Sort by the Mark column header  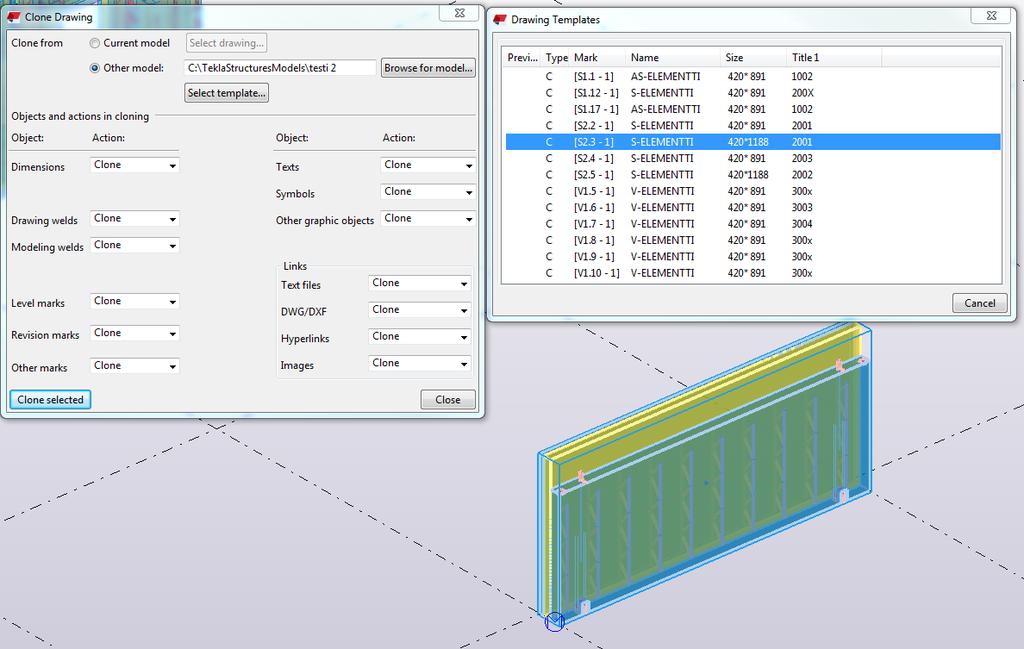click(598, 57)
